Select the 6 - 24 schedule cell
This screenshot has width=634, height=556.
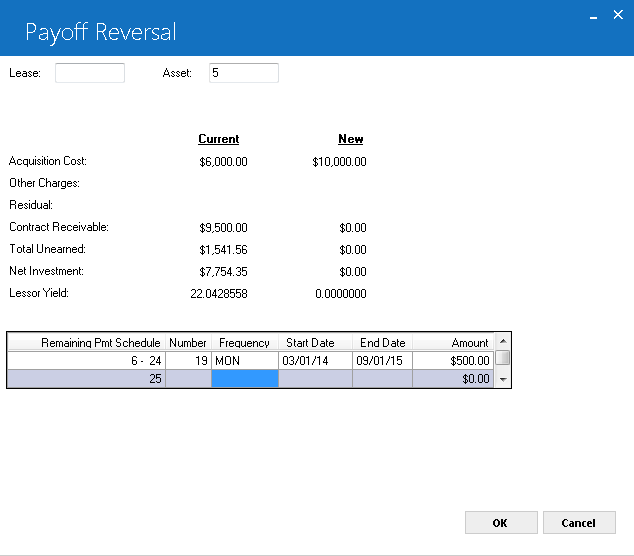pos(87,360)
